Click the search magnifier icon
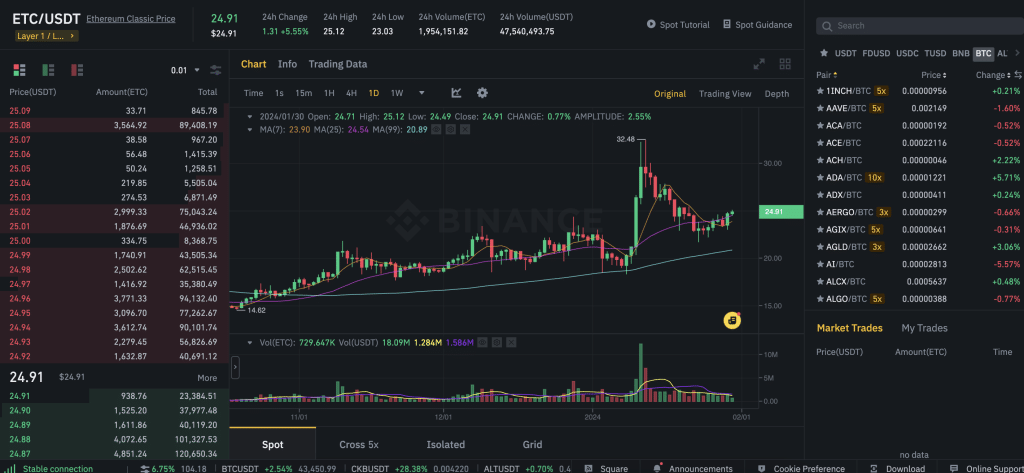Viewport: 1024px width, 473px height. coord(827,26)
